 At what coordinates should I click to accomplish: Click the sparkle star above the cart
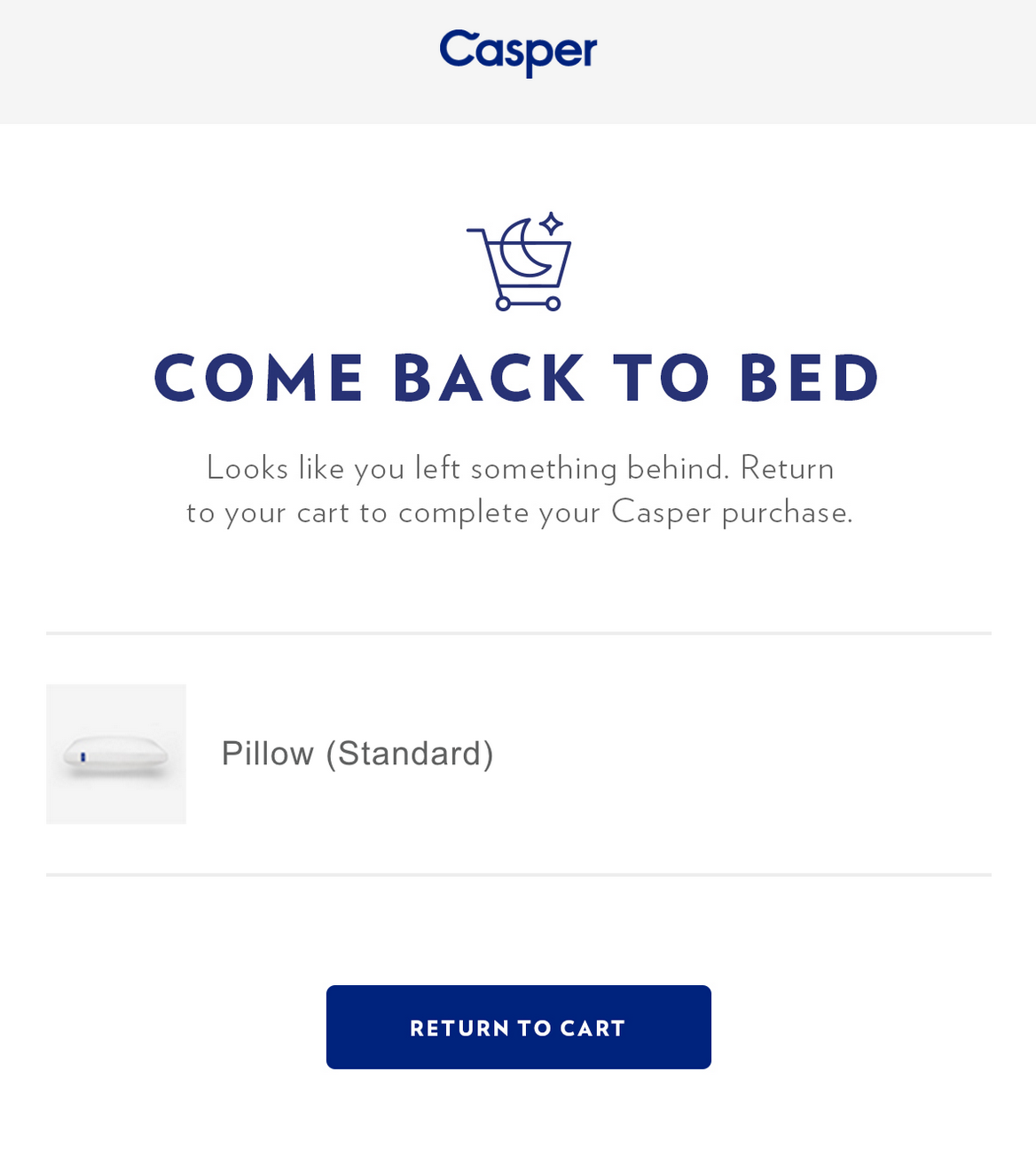tap(552, 223)
